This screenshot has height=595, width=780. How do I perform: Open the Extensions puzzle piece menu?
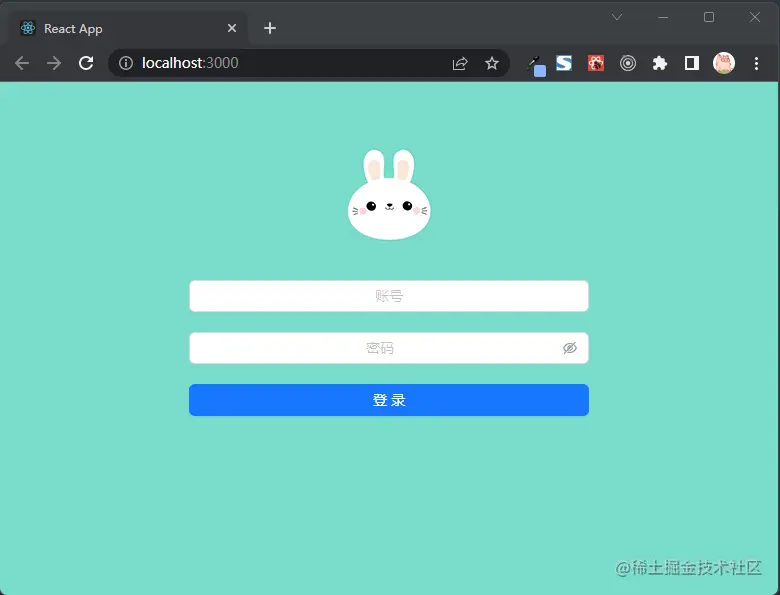(660, 63)
